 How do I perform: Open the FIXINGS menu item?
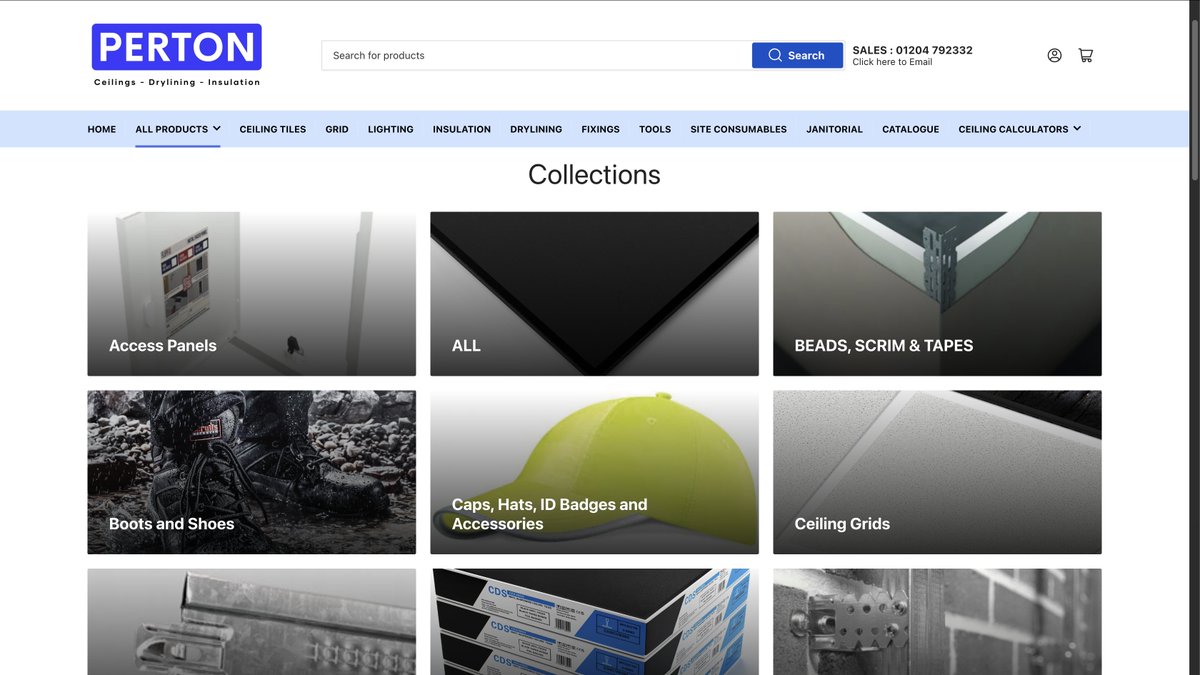click(600, 129)
